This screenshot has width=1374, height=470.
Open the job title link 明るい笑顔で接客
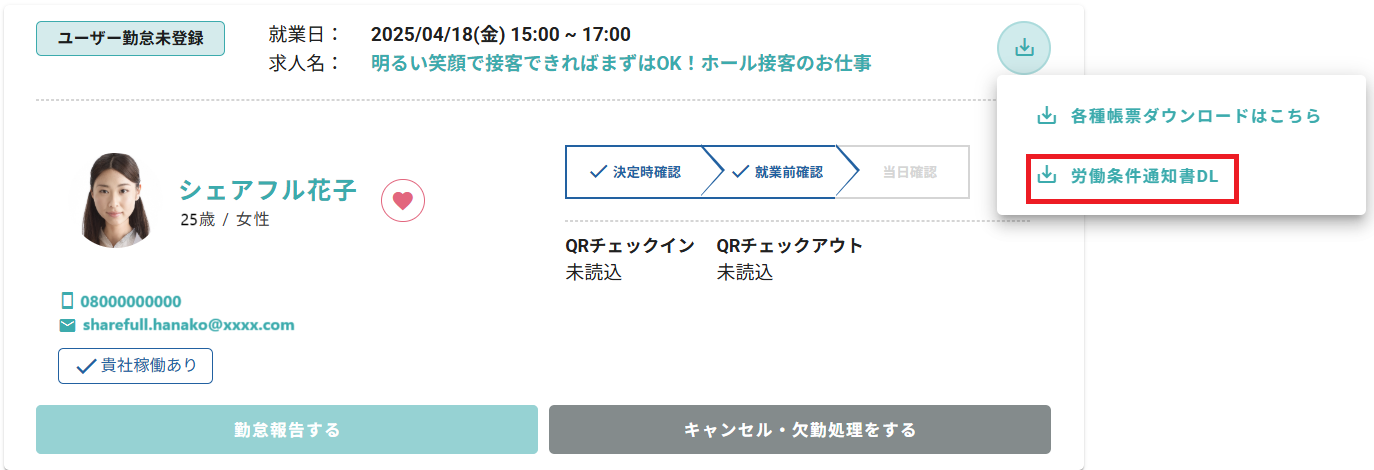620,63
